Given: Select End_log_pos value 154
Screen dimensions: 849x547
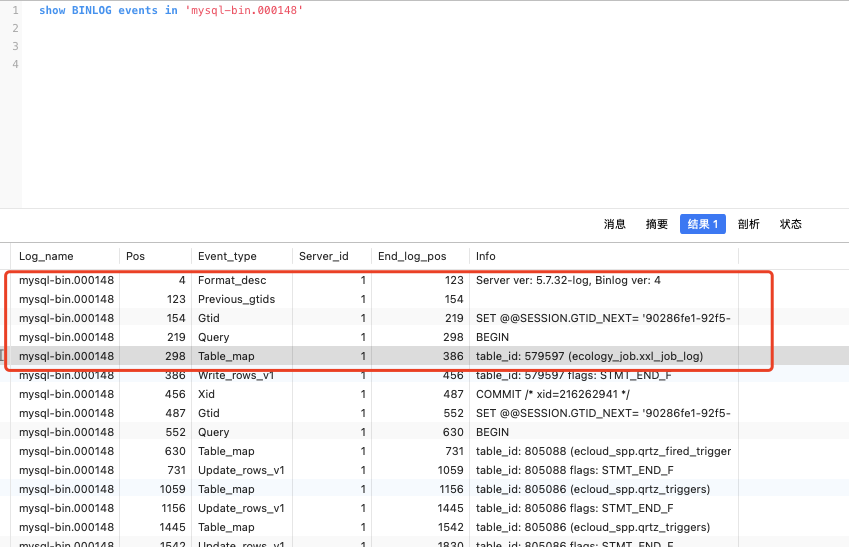Looking at the screenshot, I should tap(454, 299).
